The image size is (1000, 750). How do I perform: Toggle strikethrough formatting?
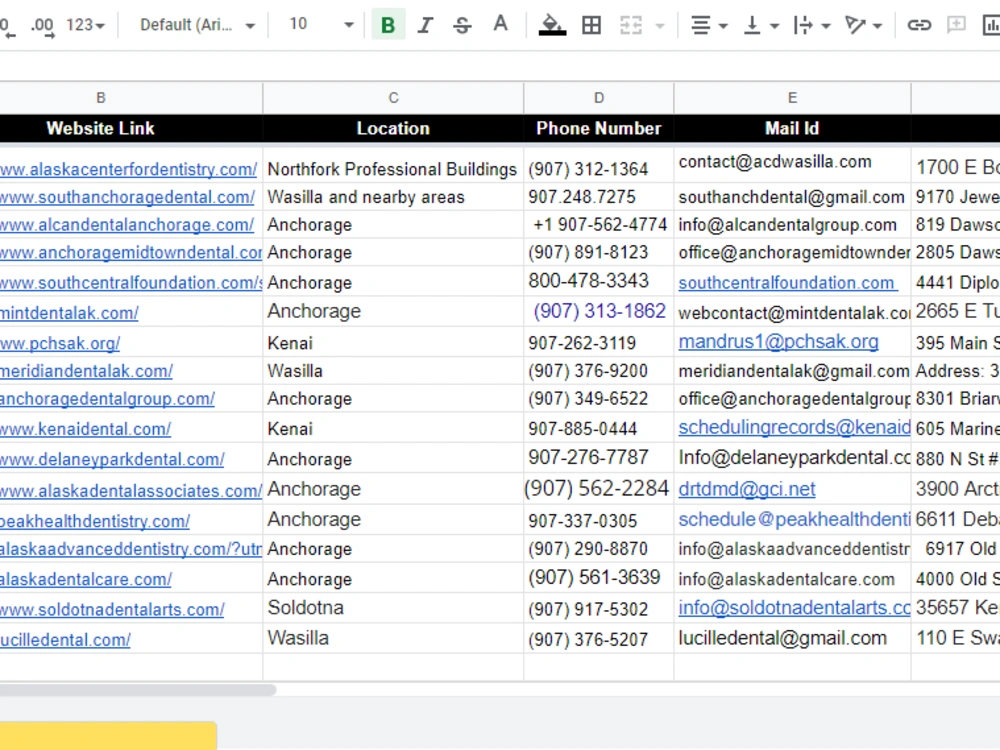462,25
